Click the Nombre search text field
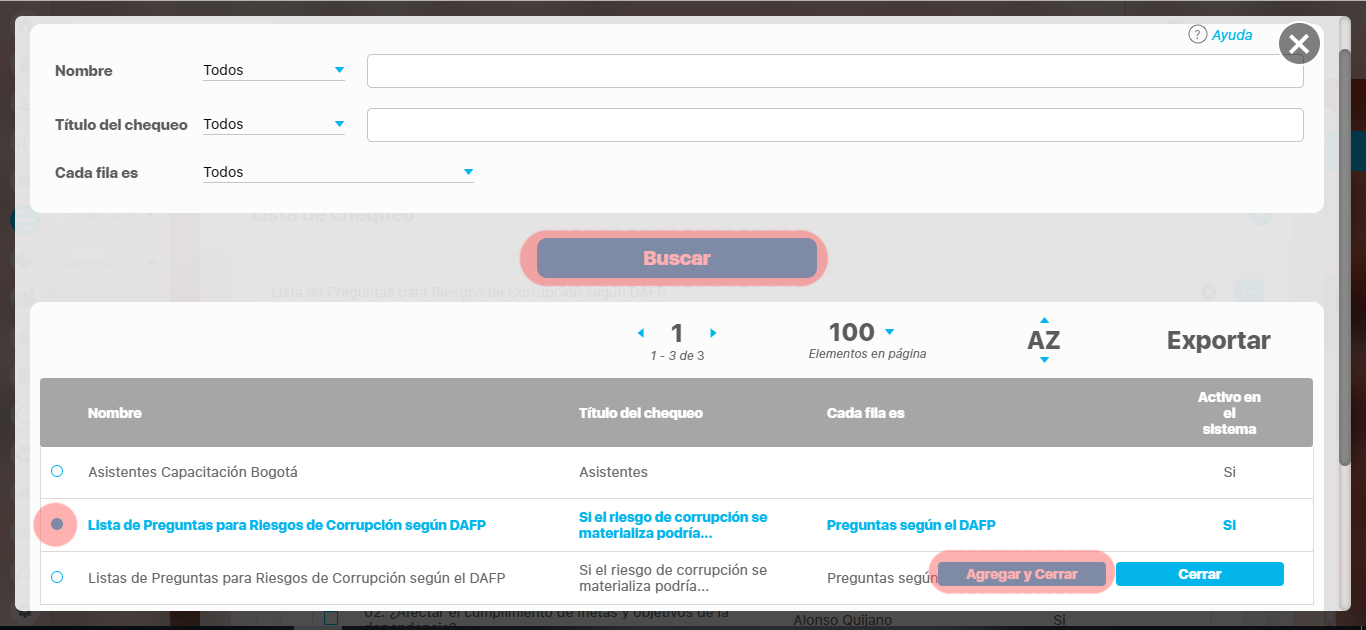Image resolution: width=1366 pixels, height=630 pixels. 835,71
